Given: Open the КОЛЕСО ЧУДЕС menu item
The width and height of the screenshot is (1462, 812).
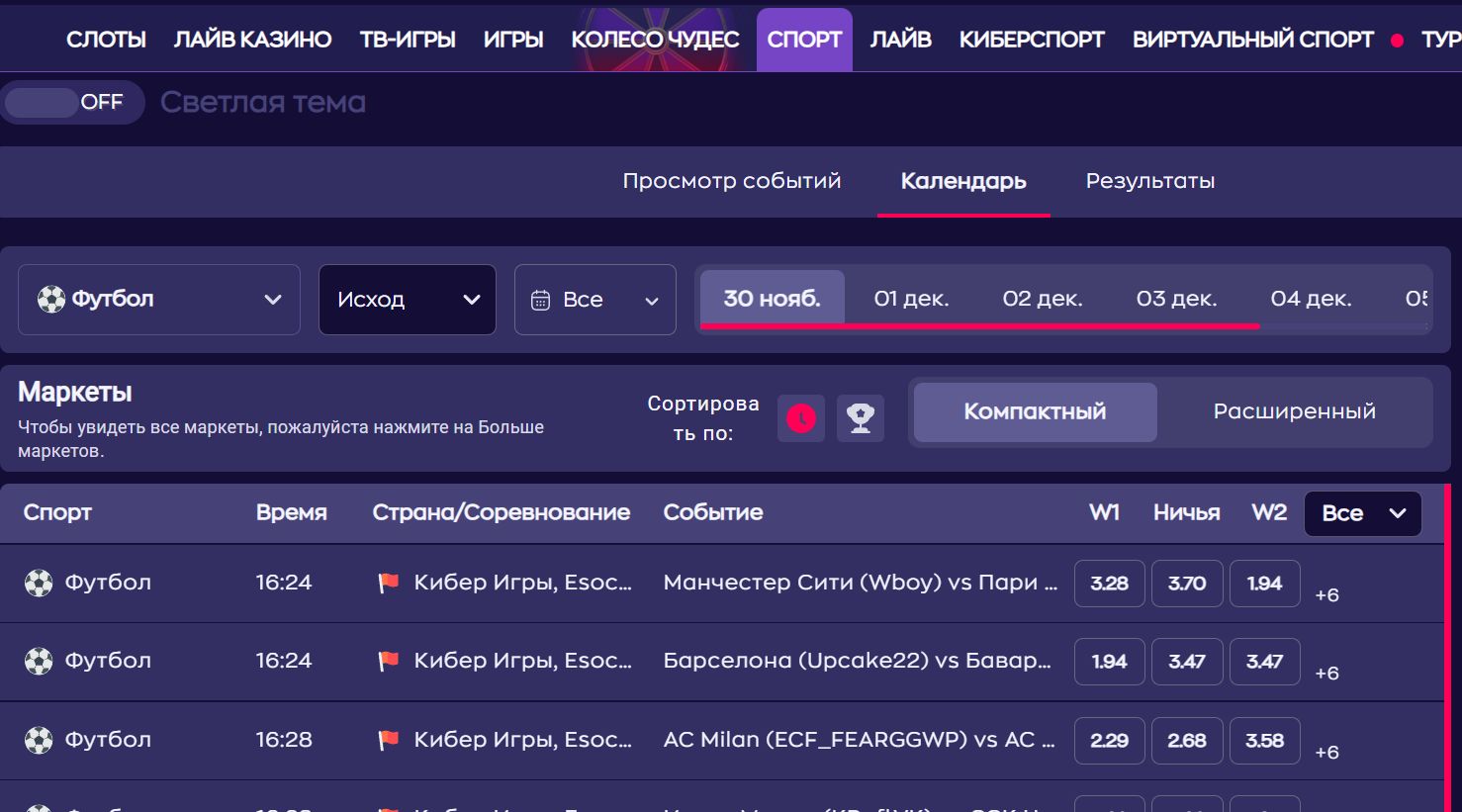Looking at the screenshot, I should [655, 40].
